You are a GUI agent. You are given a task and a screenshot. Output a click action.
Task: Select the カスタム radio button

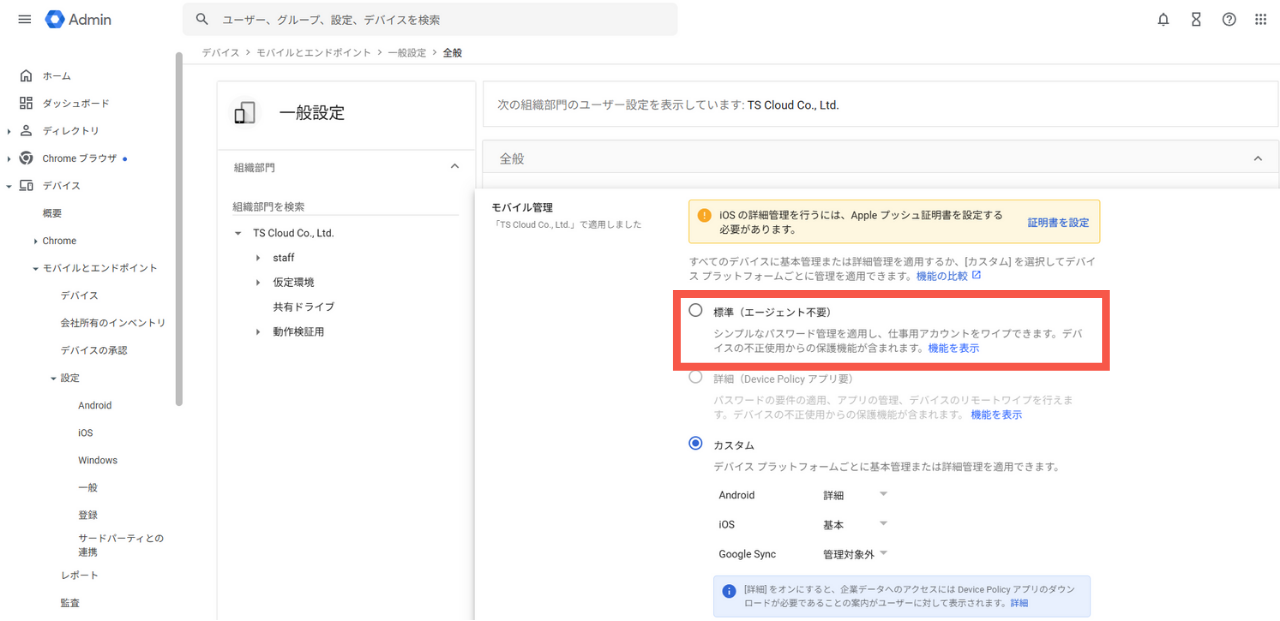pos(696,444)
